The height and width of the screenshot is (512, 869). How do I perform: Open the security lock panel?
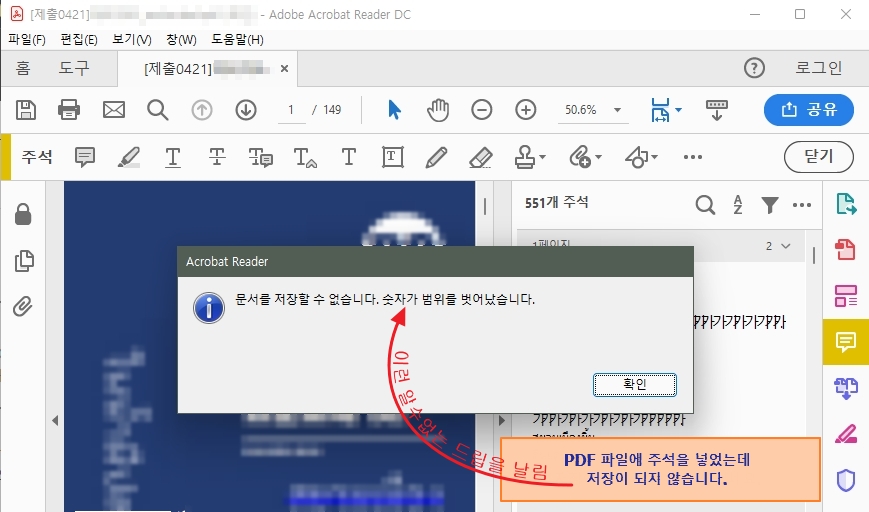click(23, 214)
